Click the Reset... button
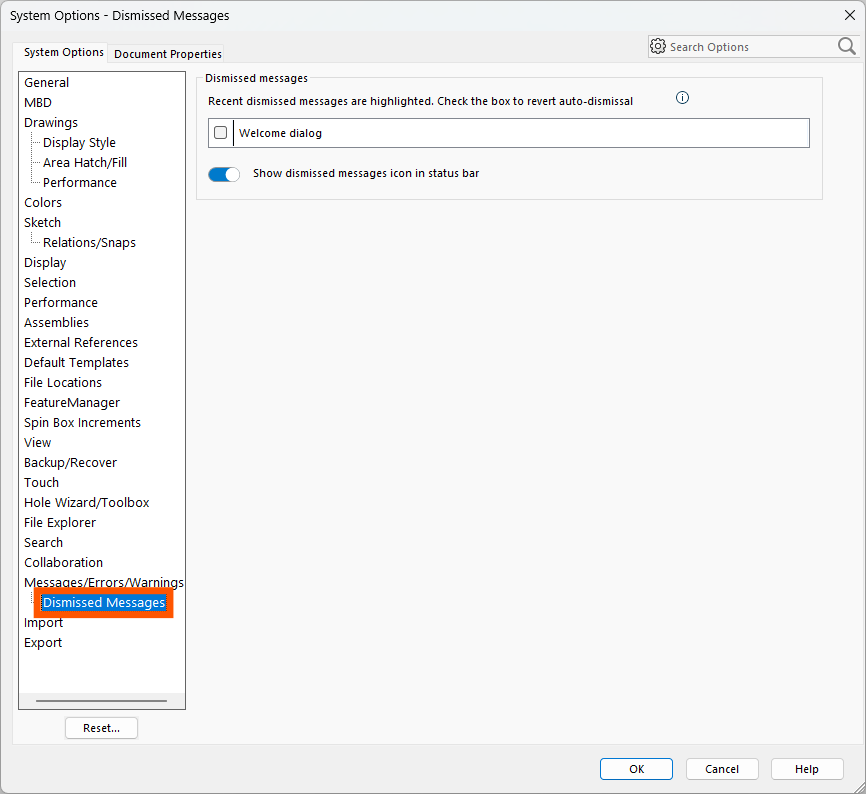Screen dimensions: 866x794 pos(101,728)
